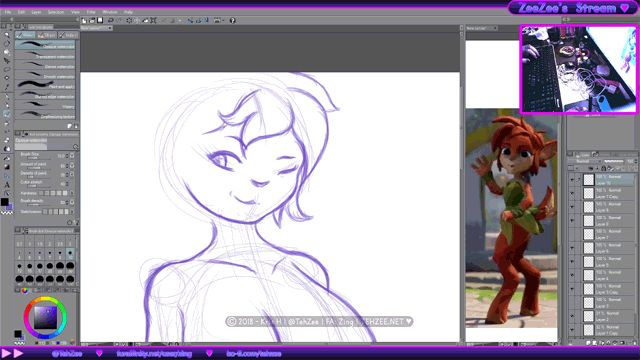Click the Snap to grid icon
The height and width of the screenshot is (360, 640).
(x=207, y=20)
